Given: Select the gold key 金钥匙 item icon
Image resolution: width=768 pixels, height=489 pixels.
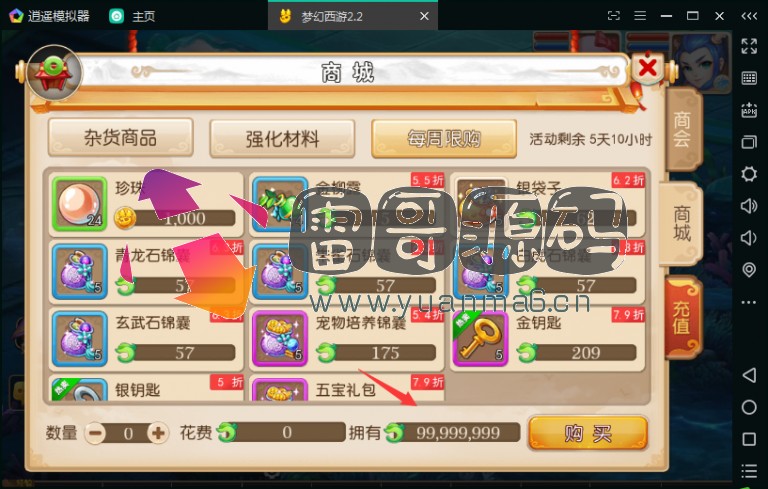Looking at the screenshot, I should 480,339.
